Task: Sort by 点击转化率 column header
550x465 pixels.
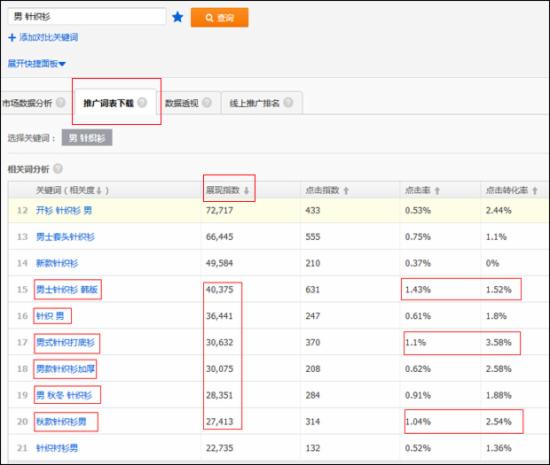Action: (x=511, y=190)
